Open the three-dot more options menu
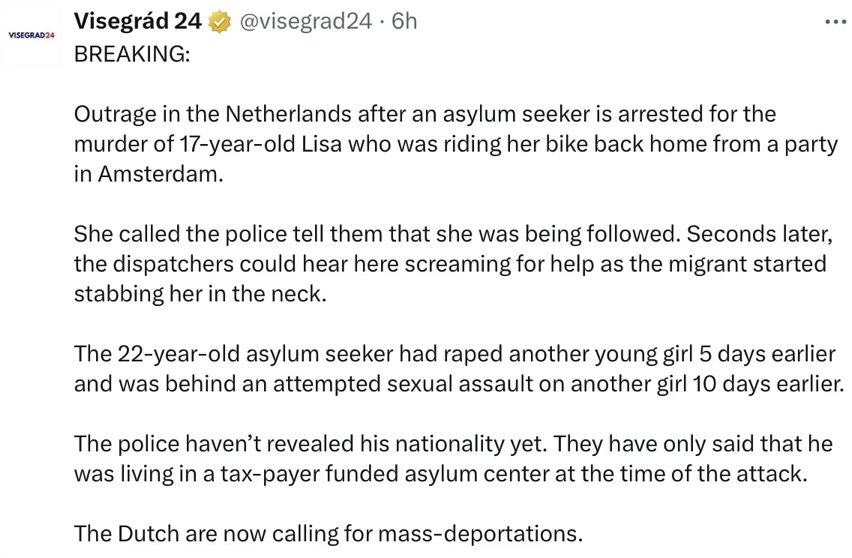This screenshot has height=558, width=852. point(836,22)
